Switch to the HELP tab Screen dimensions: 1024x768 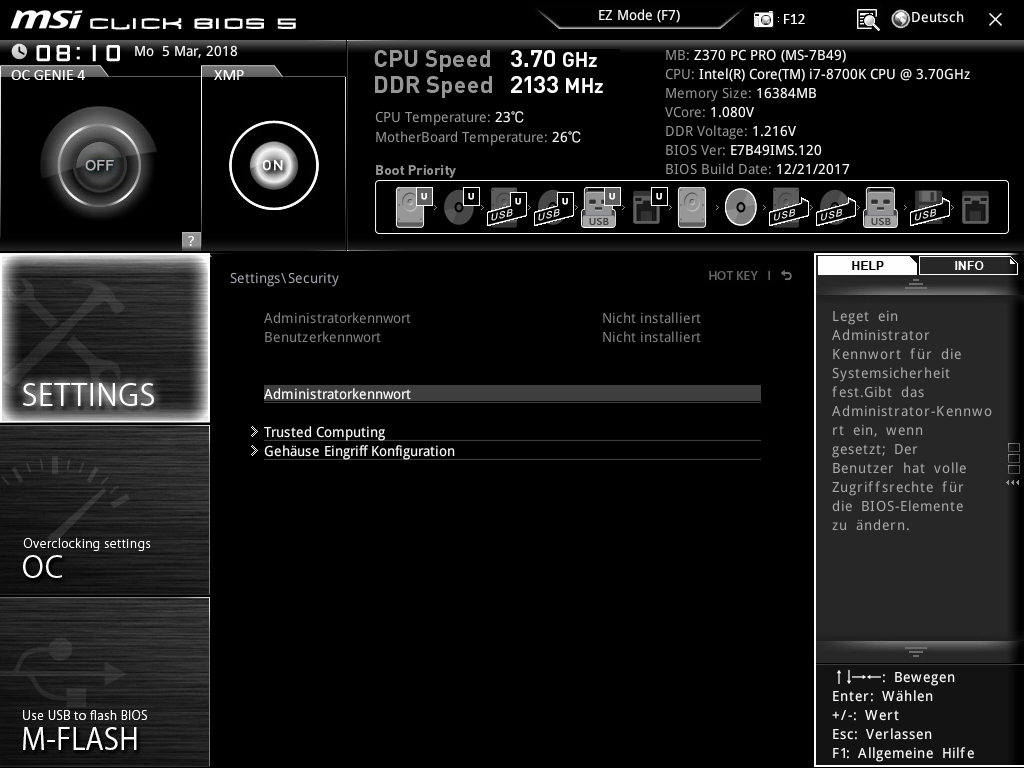click(x=867, y=265)
